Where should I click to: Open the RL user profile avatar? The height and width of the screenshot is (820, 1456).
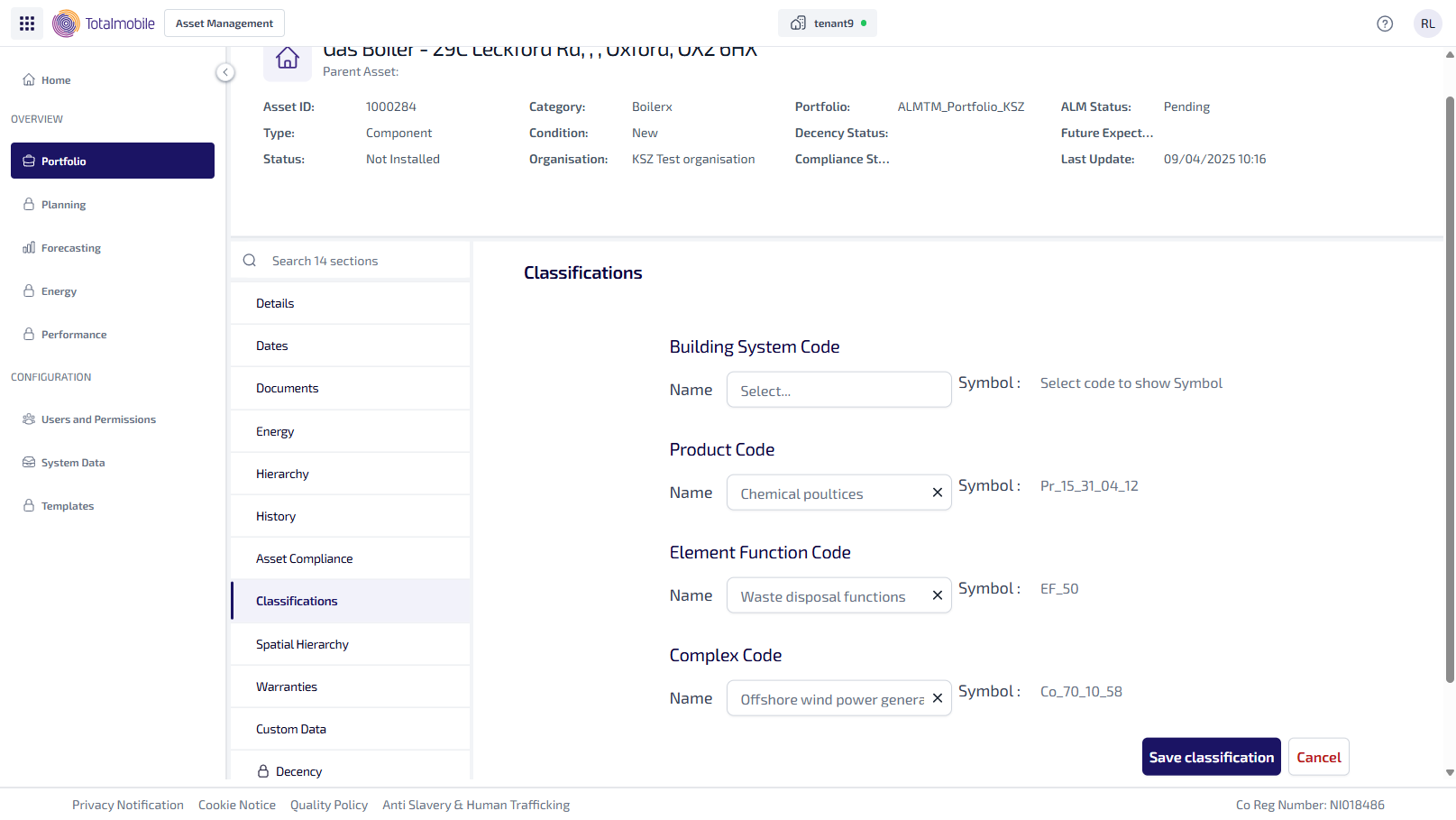click(1427, 23)
